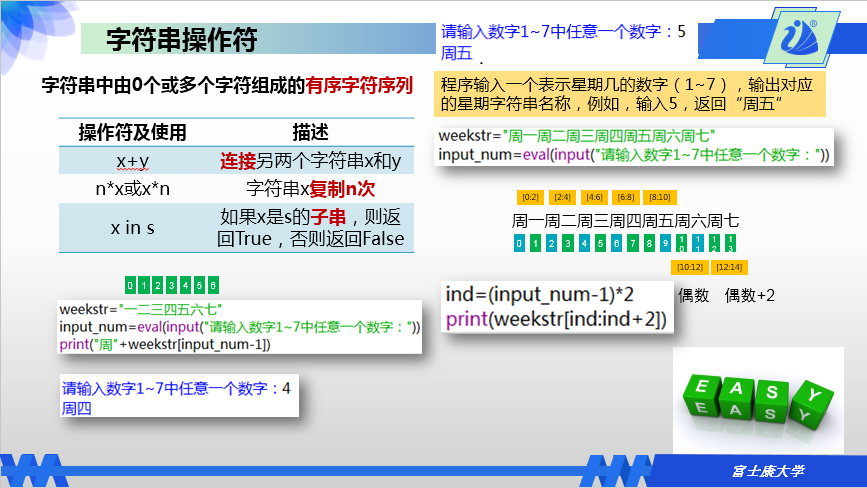Select the n*x或x*n operator cell
Screen dimensions: 867x488
(x=133, y=189)
